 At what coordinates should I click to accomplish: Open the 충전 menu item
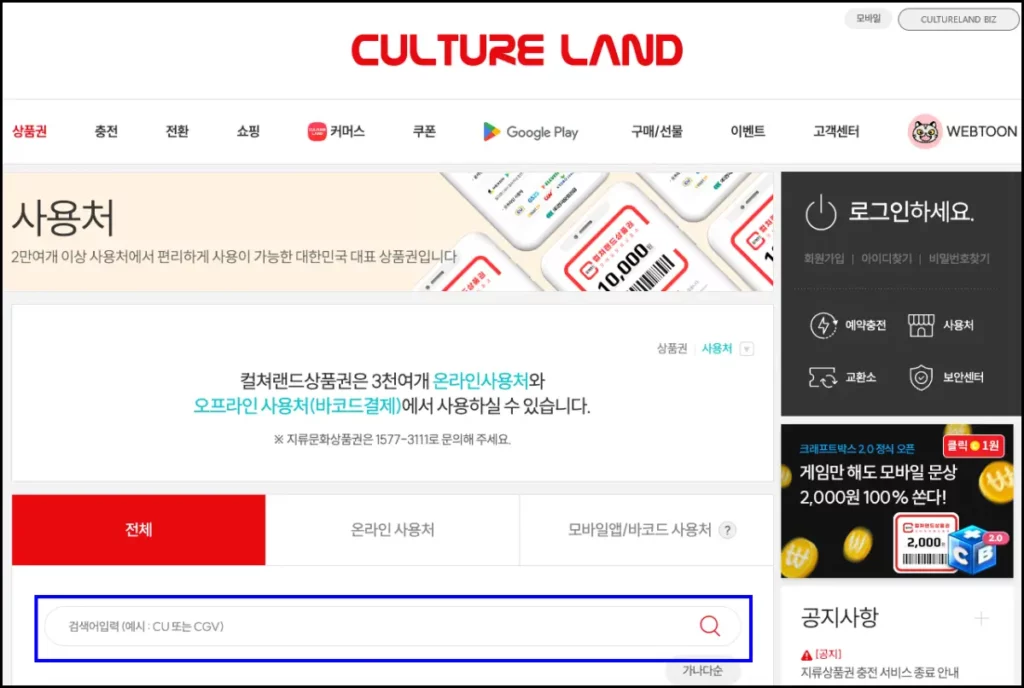pos(105,131)
